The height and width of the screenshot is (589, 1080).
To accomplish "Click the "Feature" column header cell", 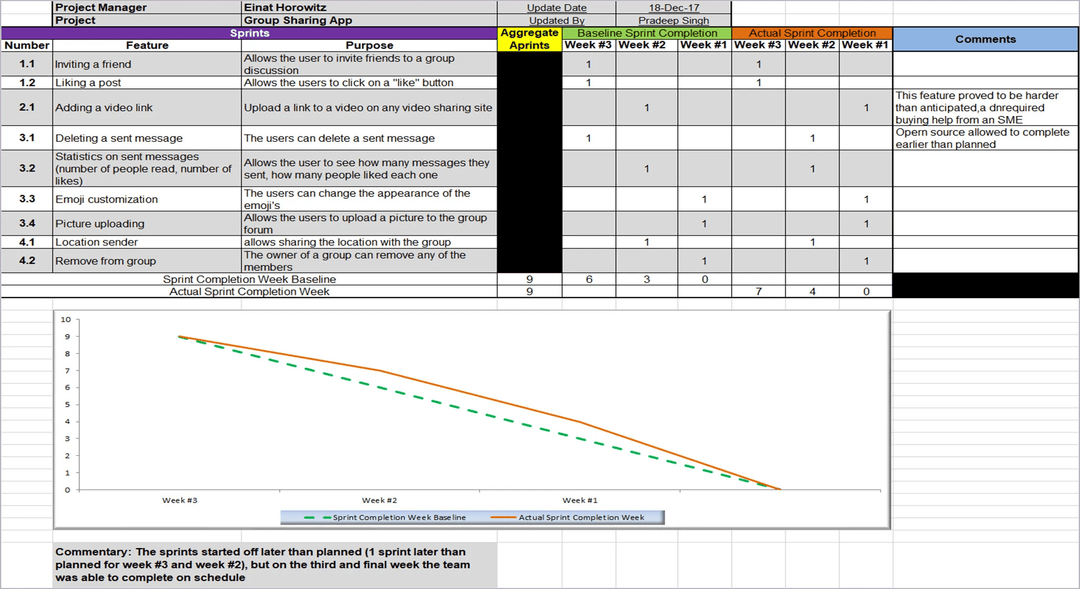I will (147, 45).
